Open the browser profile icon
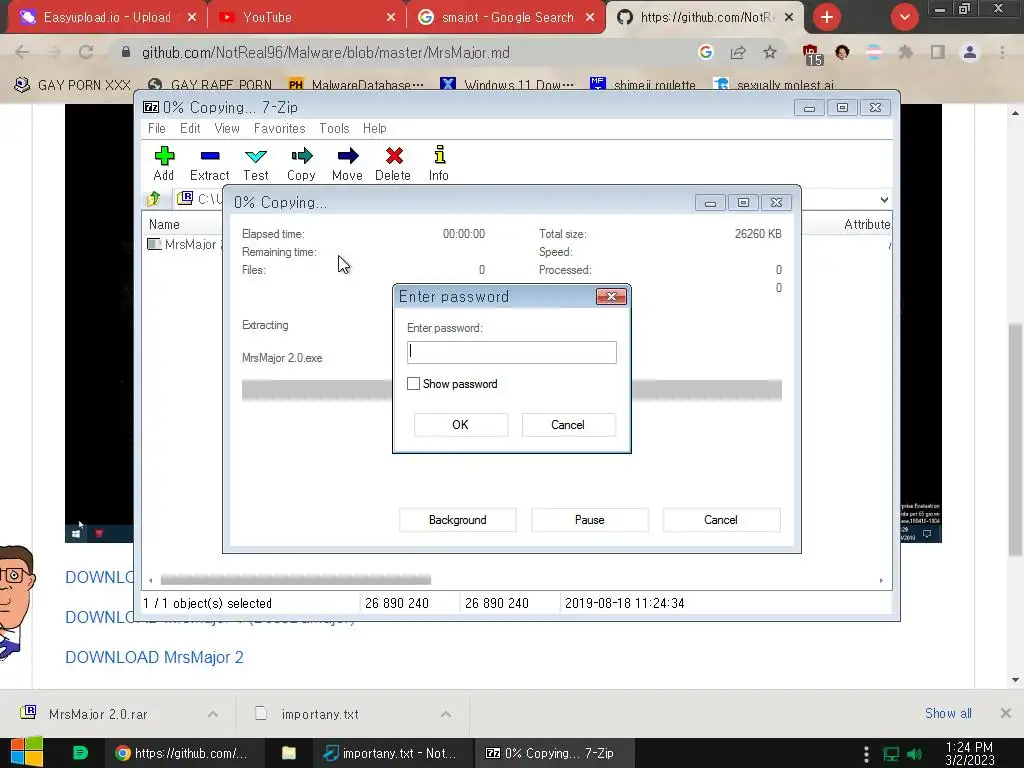The width and height of the screenshot is (1024, 768). tap(970, 52)
